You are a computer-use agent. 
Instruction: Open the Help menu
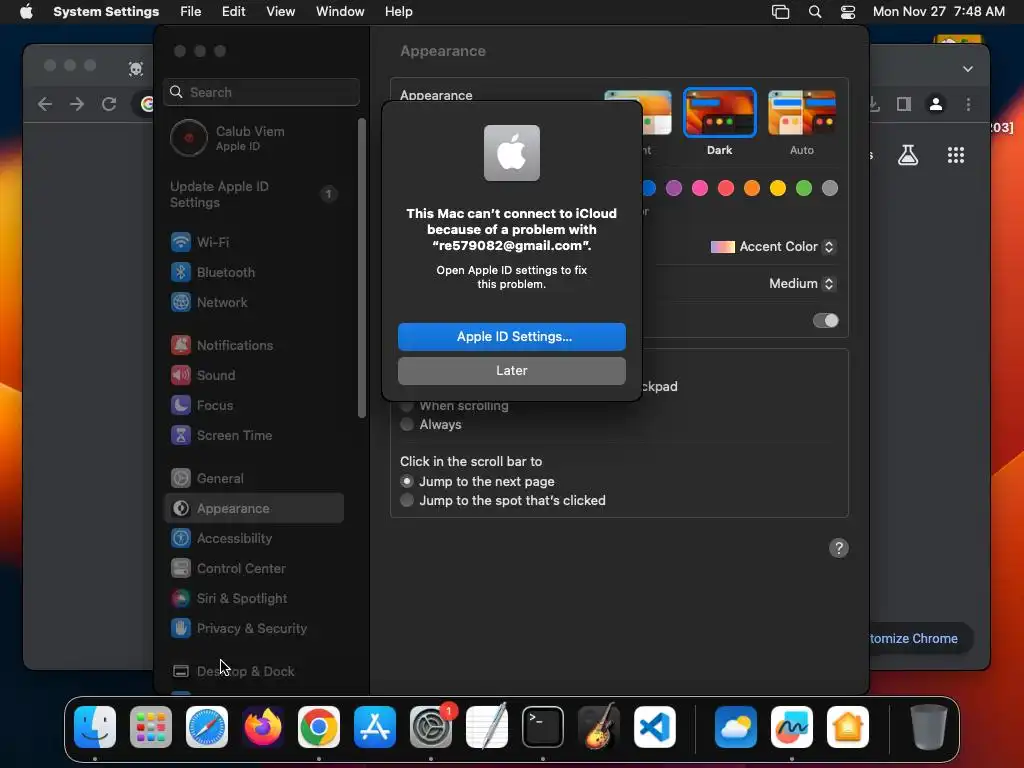[398, 12]
